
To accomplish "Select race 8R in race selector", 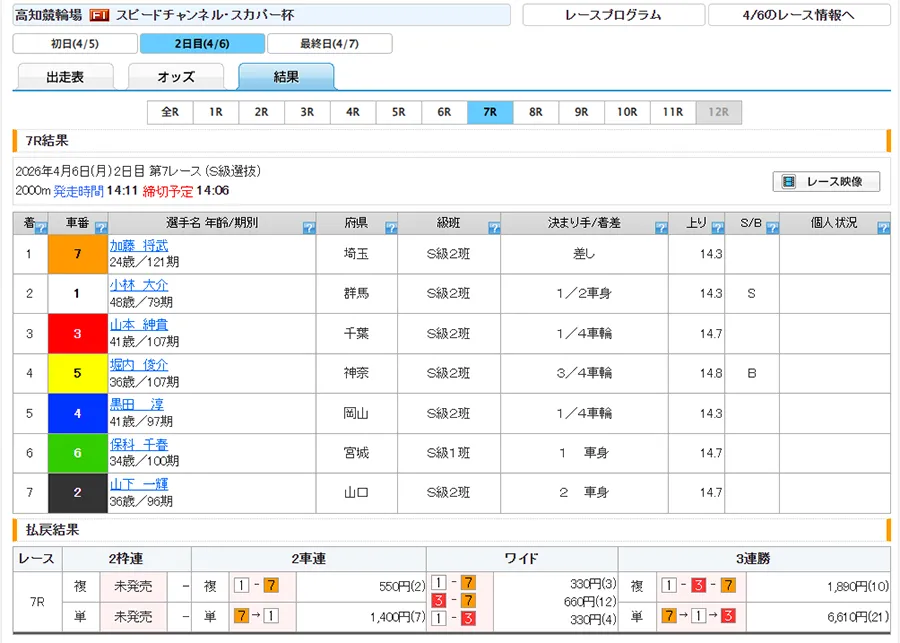I will pyautogui.click(x=536, y=112).
